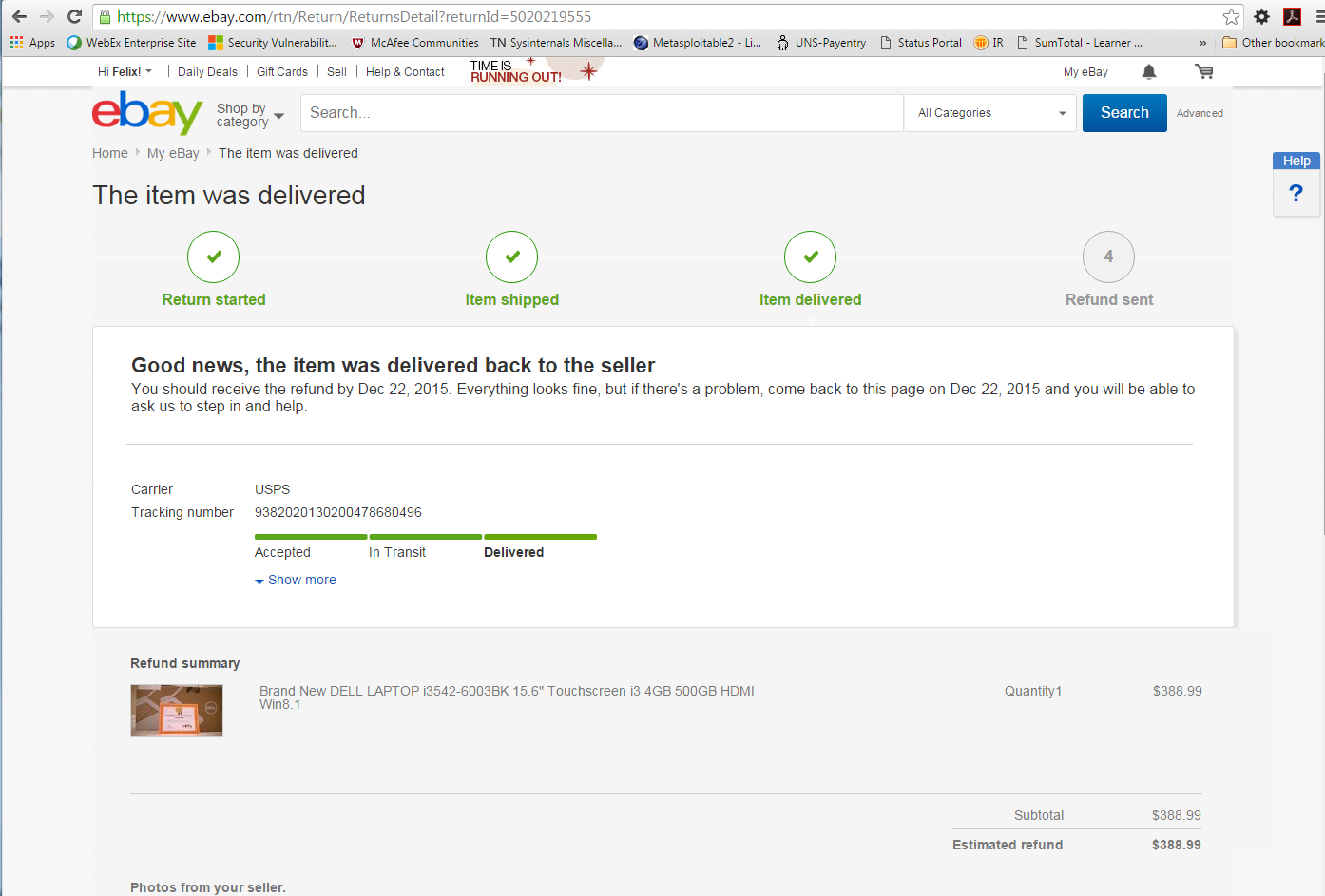Open the notifications bell icon
Image resolution: width=1325 pixels, height=896 pixels.
coord(1149,72)
